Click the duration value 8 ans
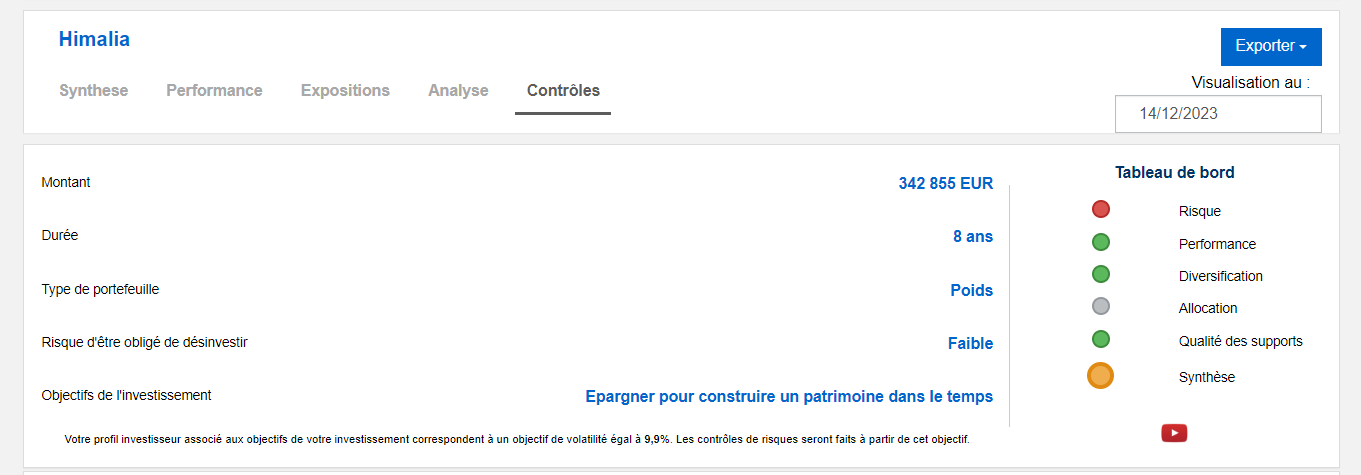Viewport: 1361px width, 475px height. (x=973, y=237)
